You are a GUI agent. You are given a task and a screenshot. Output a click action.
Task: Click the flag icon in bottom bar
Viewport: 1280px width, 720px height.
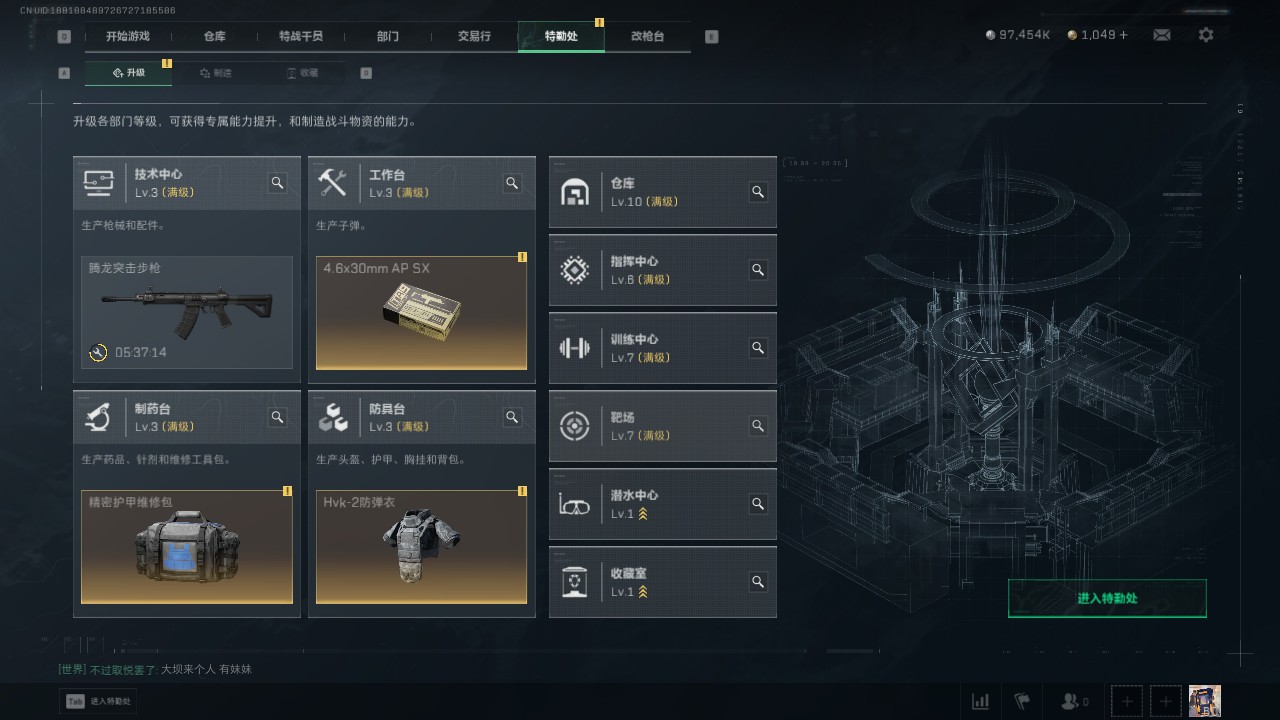click(1022, 701)
